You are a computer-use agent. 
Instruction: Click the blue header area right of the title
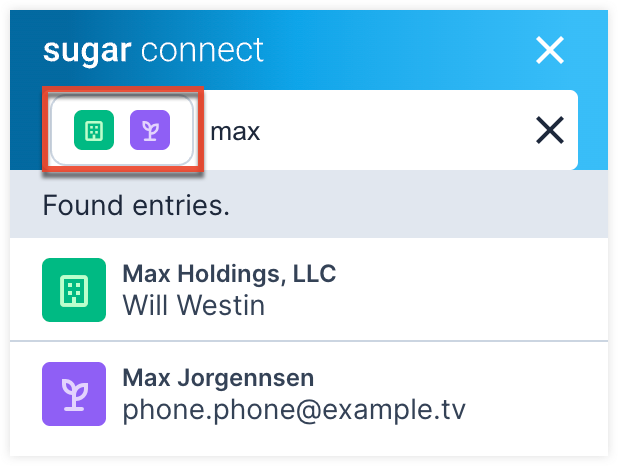point(400,49)
